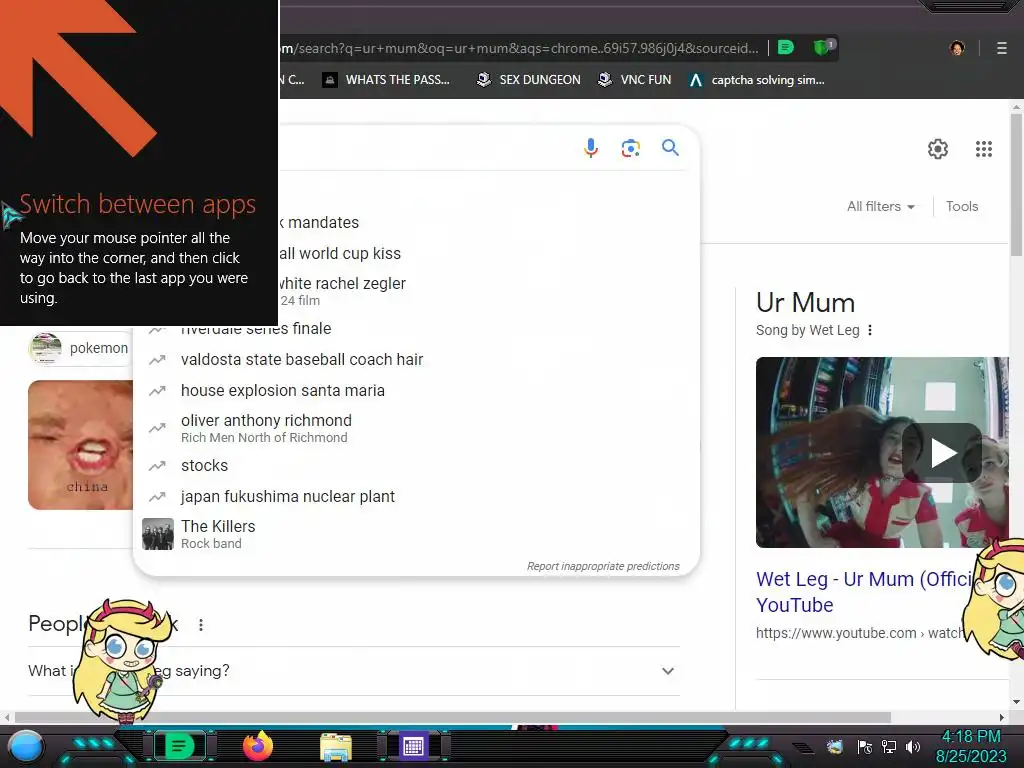Screen dimensions: 1024x768
Task: Open the browser profile avatar
Action: 957,48
